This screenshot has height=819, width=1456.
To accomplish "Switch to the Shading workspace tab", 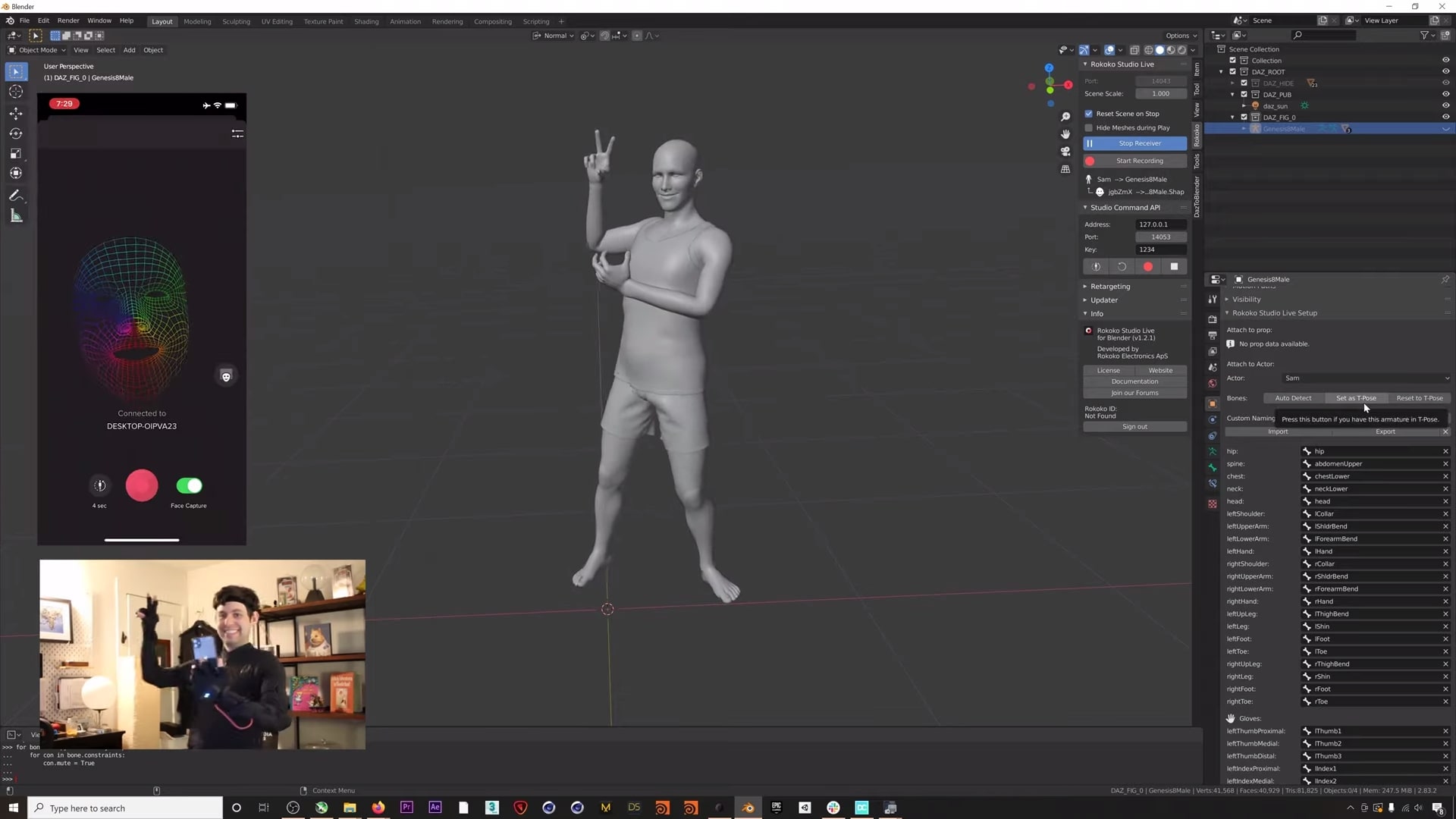I will [x=366, y=21].
